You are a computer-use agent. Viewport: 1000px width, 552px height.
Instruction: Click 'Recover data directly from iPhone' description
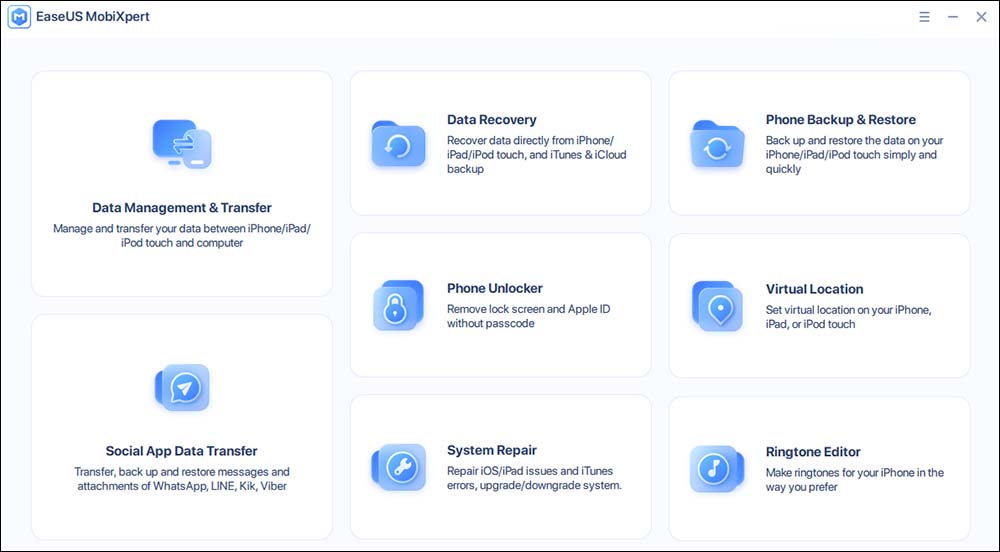(x=536, y=154)
